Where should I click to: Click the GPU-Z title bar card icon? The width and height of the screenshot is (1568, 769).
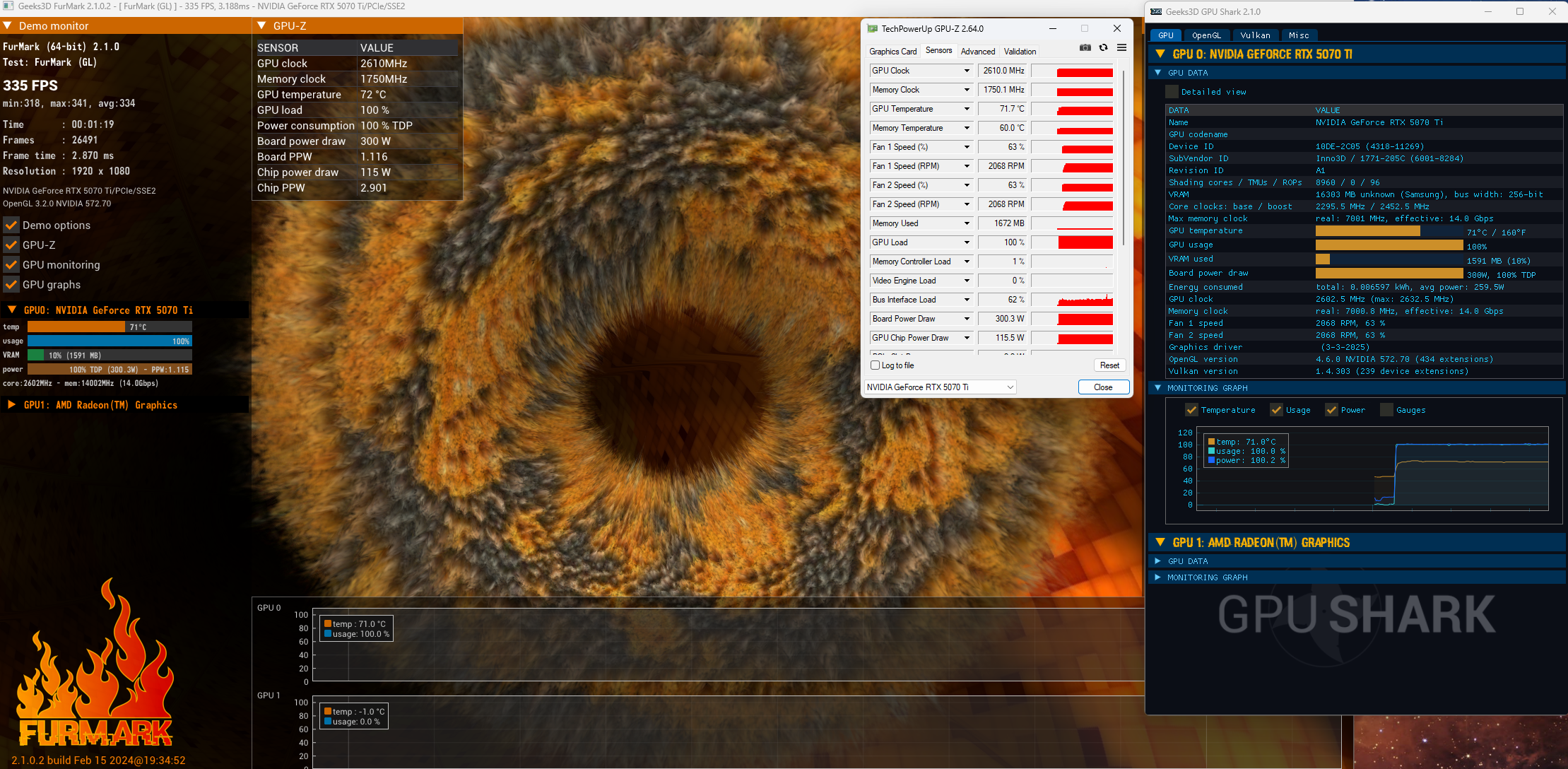click(x=873, y=29)
